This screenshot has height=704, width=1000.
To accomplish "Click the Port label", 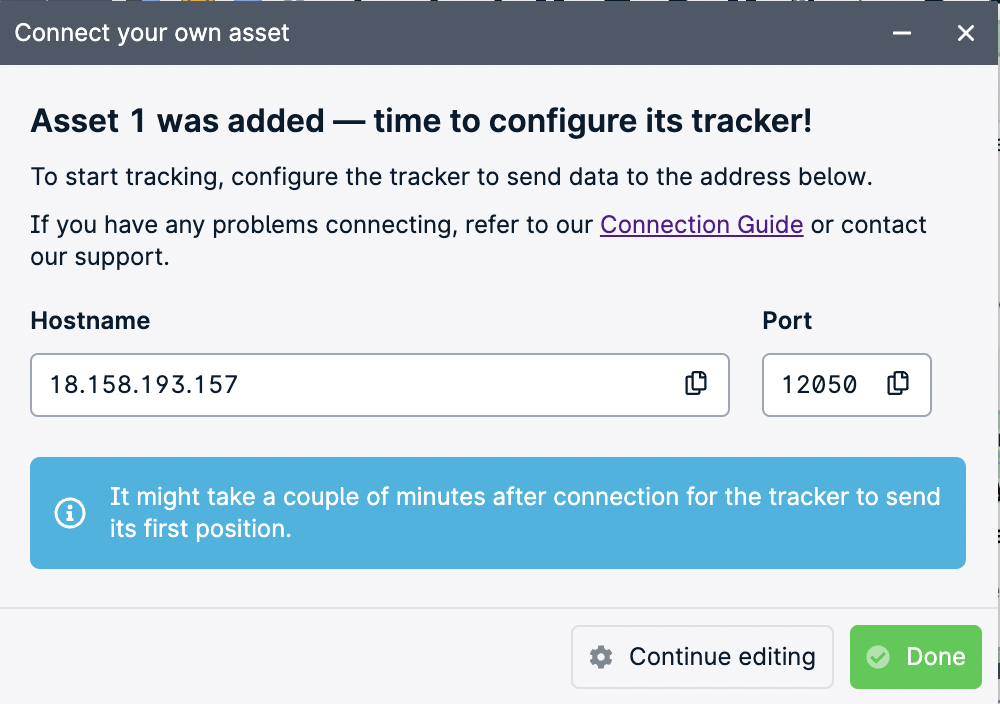I will 787,321.
